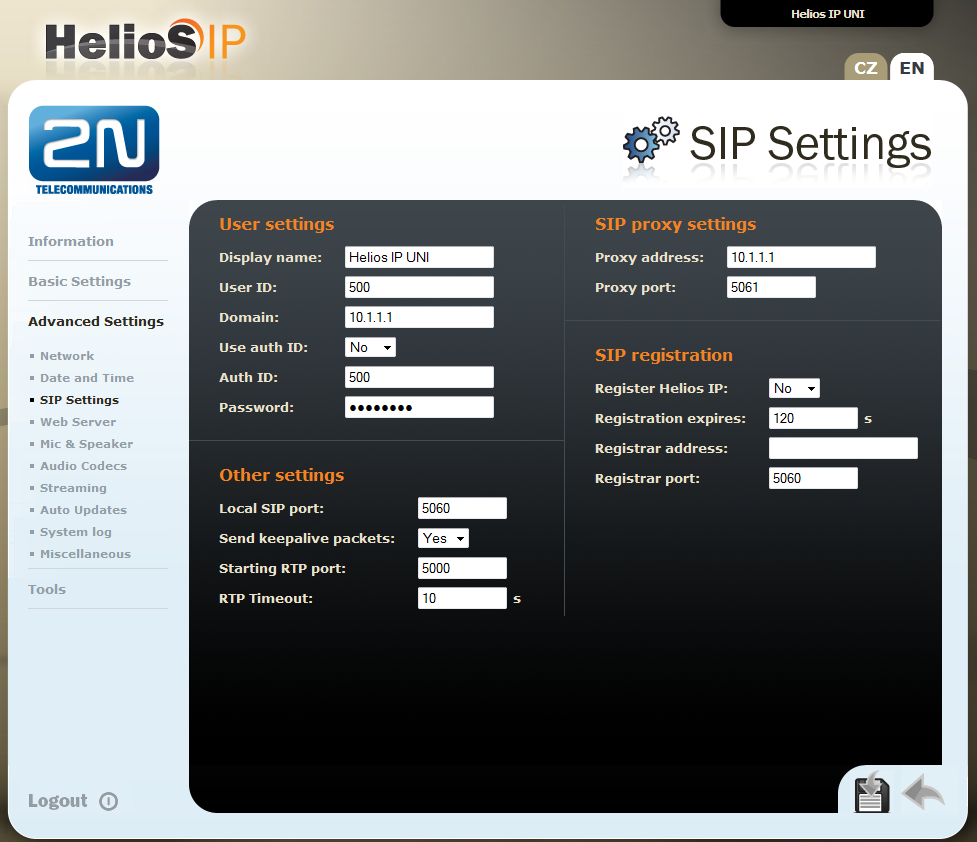Screen dimensions: 977x842
Task: Focus the Proxy address field
Action: (801, 257)
